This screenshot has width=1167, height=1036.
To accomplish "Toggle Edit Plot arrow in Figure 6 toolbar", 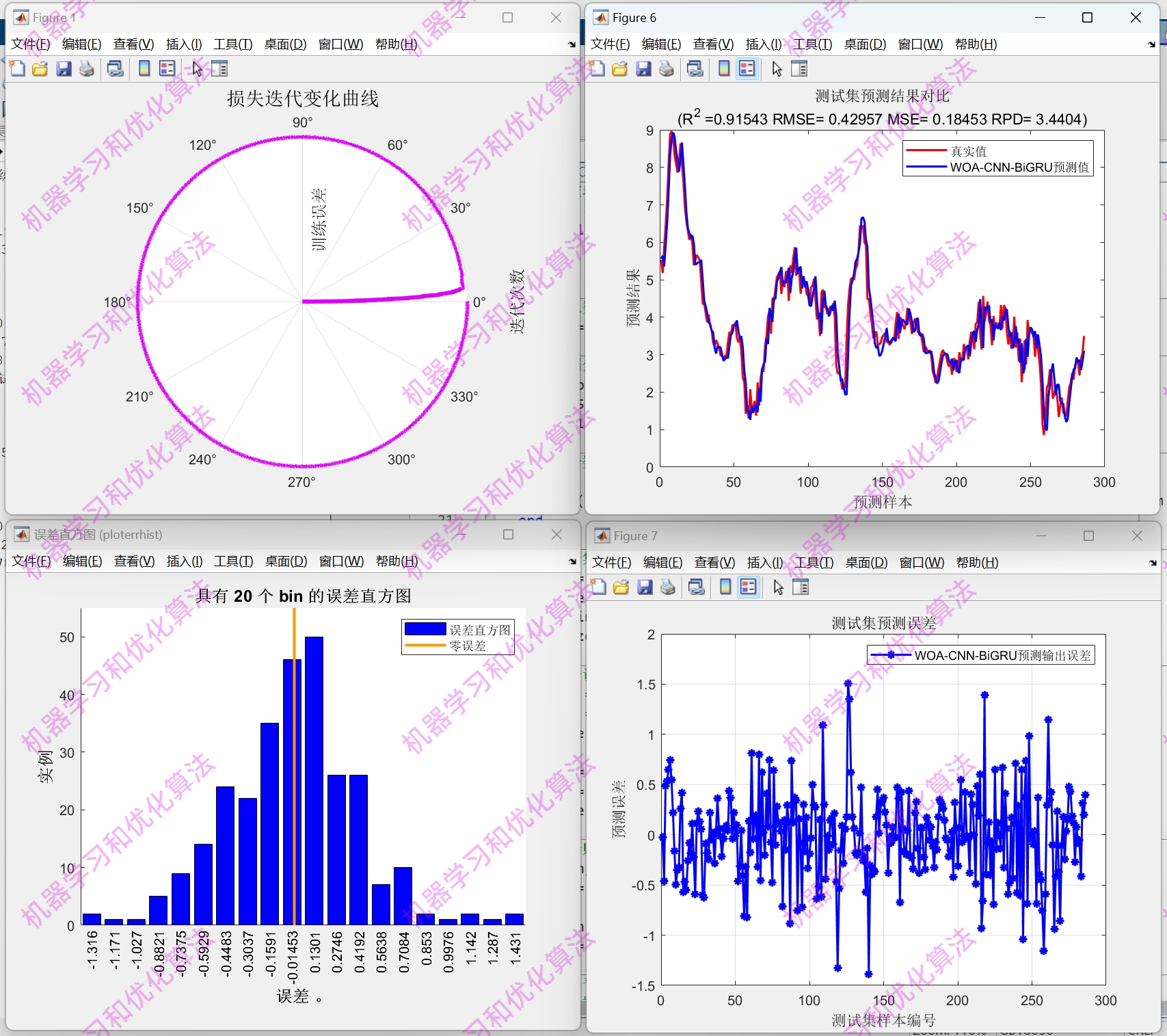I will 777,68.
